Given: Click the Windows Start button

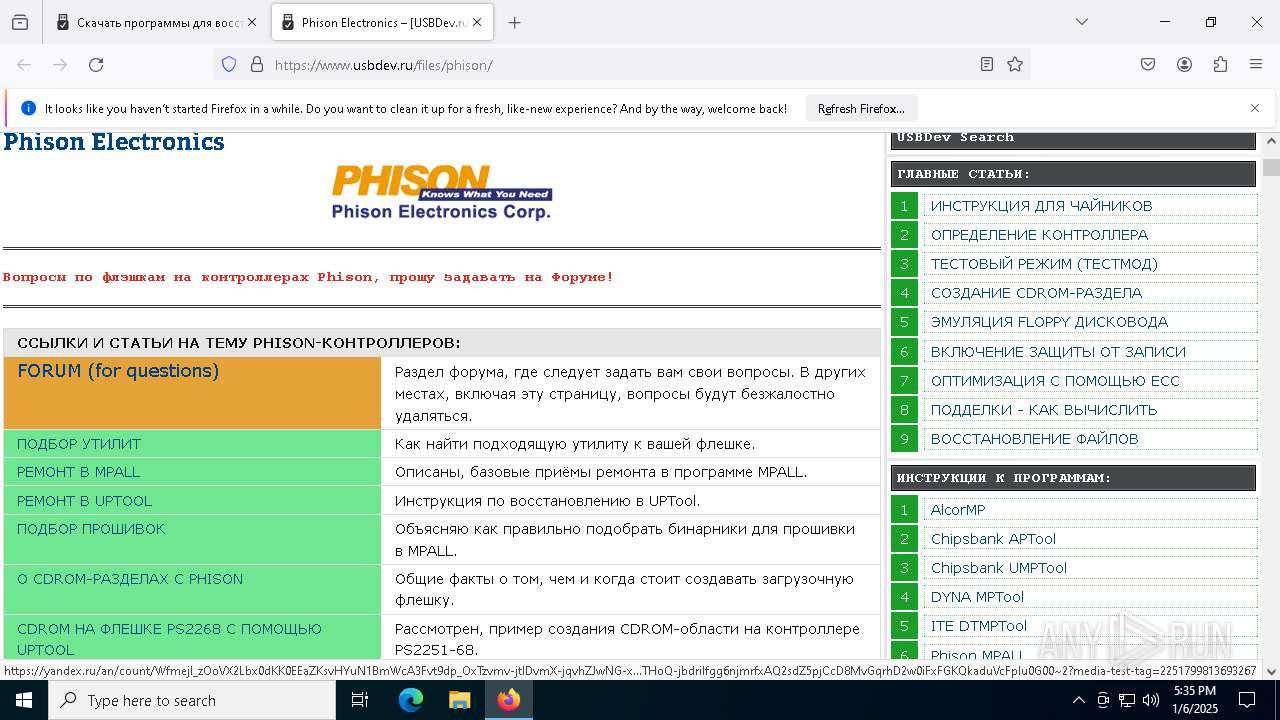Looking at the screenshot, I should point(24,700).
